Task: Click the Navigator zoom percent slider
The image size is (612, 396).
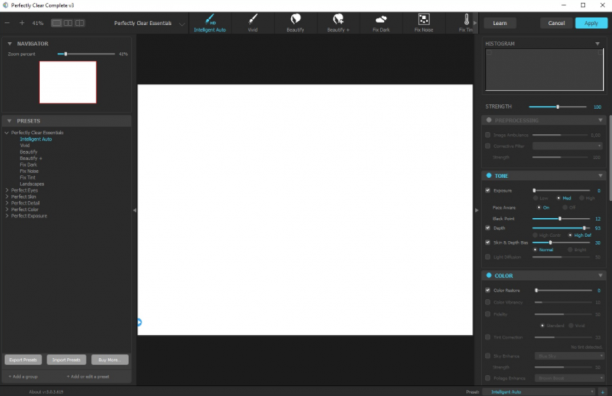Action: 86,54
